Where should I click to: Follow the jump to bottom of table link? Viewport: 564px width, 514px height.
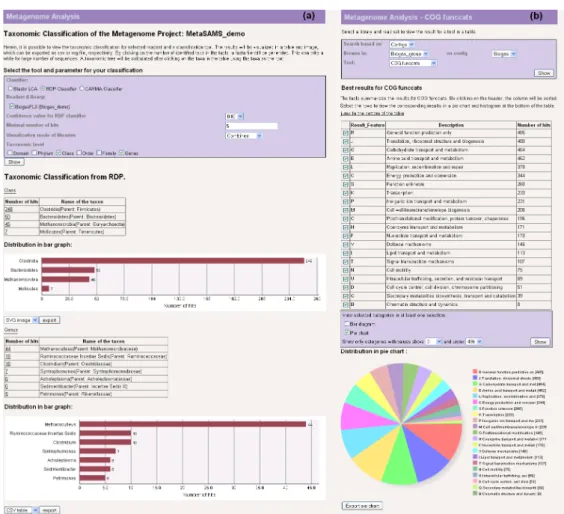(x=372, y=113)
